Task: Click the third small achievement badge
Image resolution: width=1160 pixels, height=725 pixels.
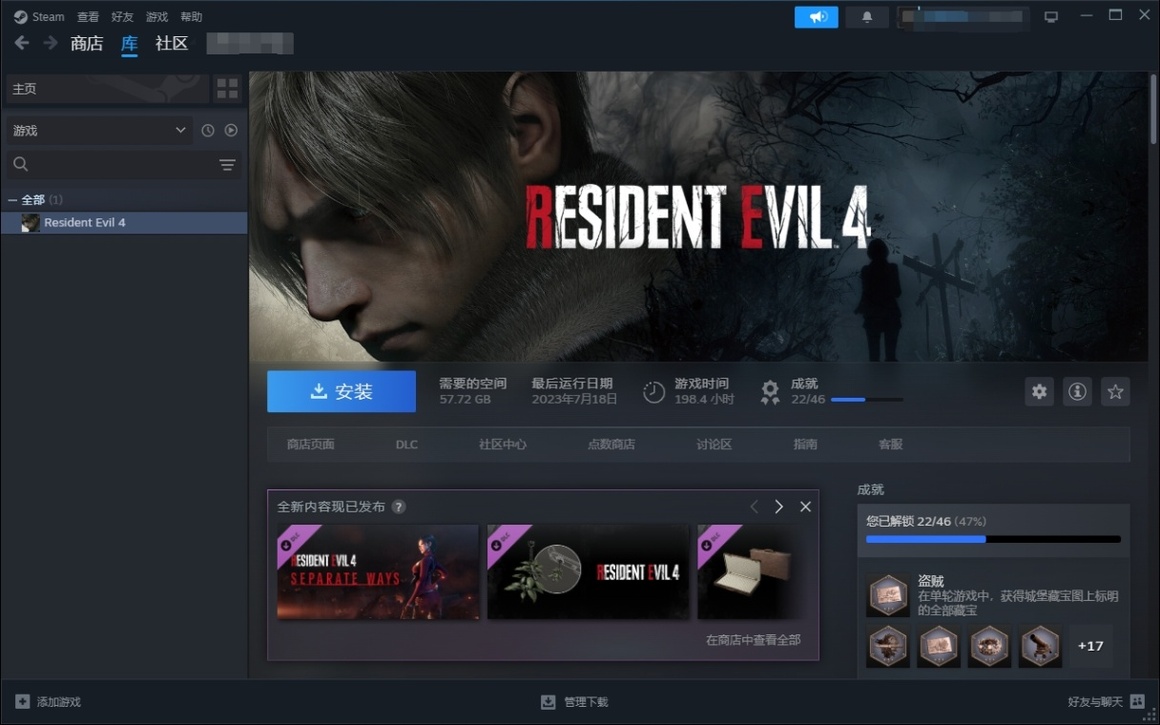Action: [989, 646]
